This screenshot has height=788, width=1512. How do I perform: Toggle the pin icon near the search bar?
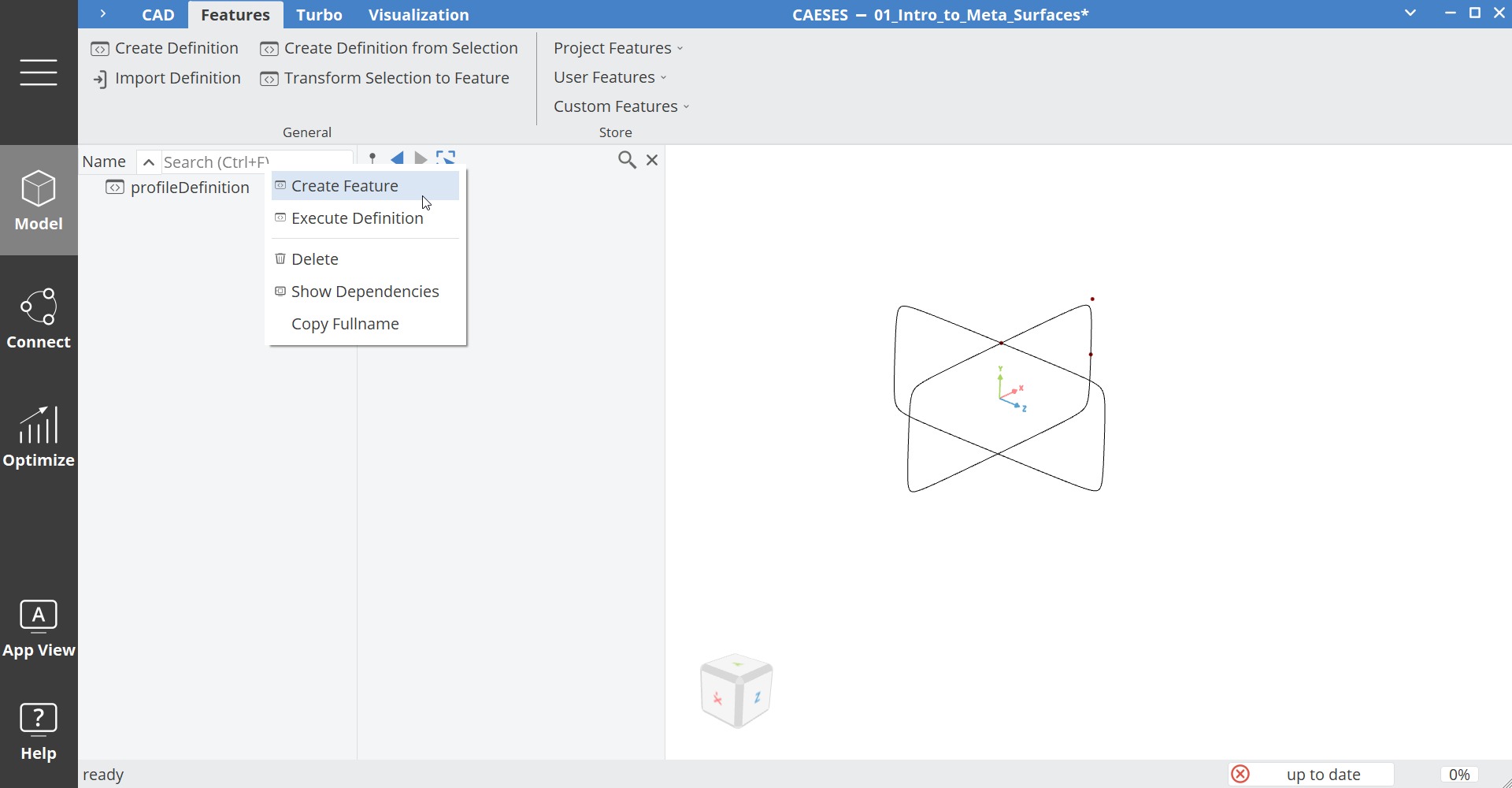[x=372, y=158]
